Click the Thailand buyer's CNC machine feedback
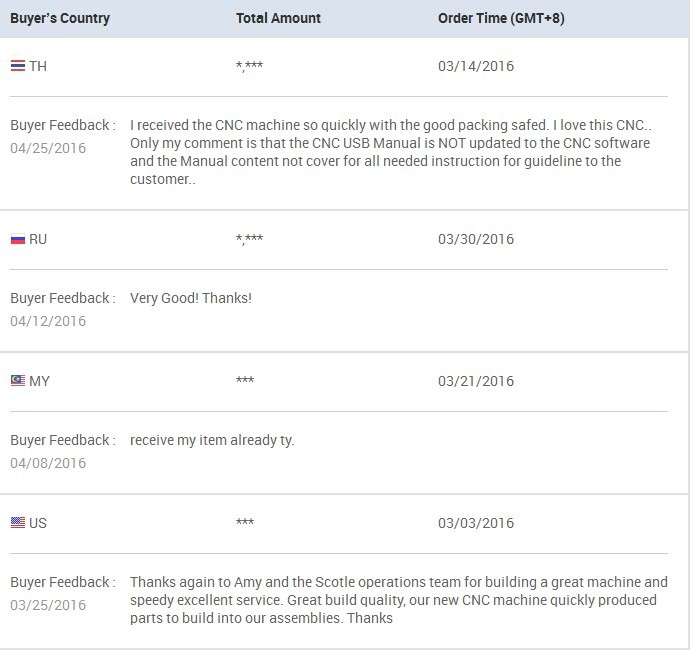Image resolution: width=692 pixels, height=650 pixels. pos(390,152)
